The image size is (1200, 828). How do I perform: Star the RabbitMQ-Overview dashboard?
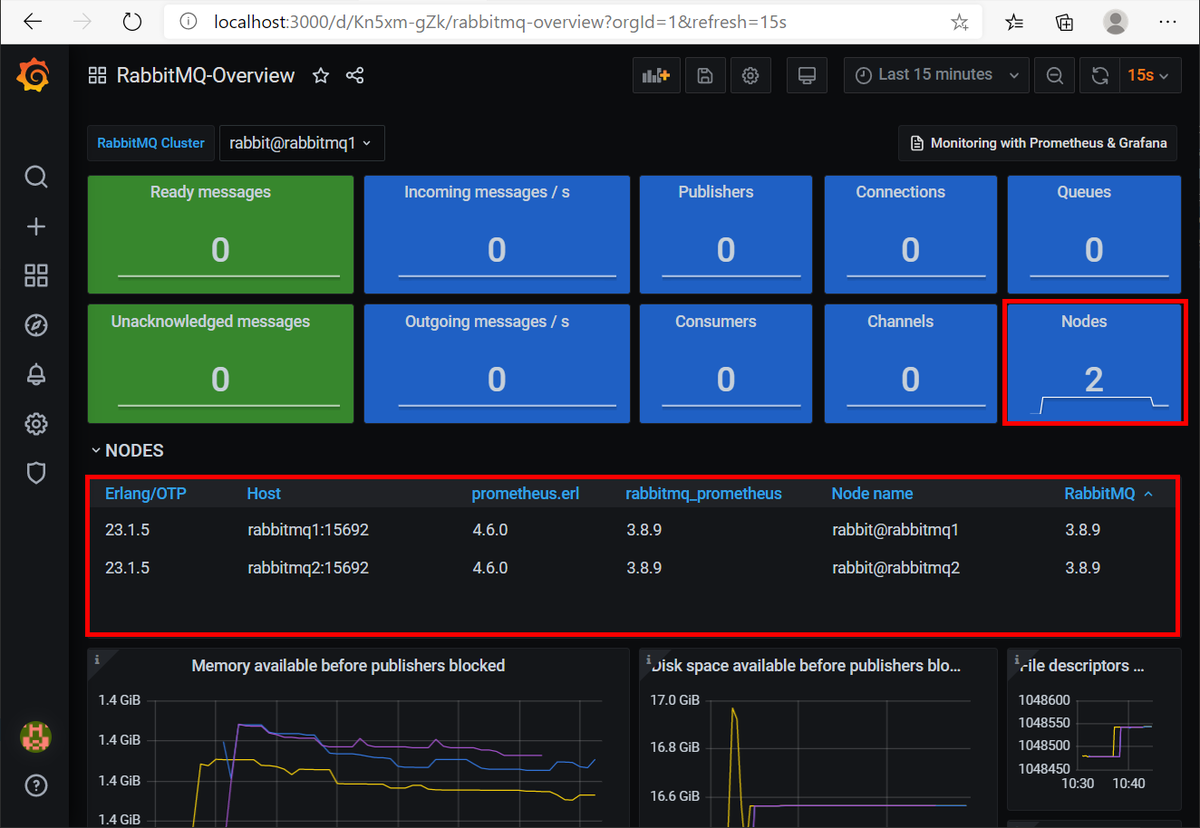(321, 75)
